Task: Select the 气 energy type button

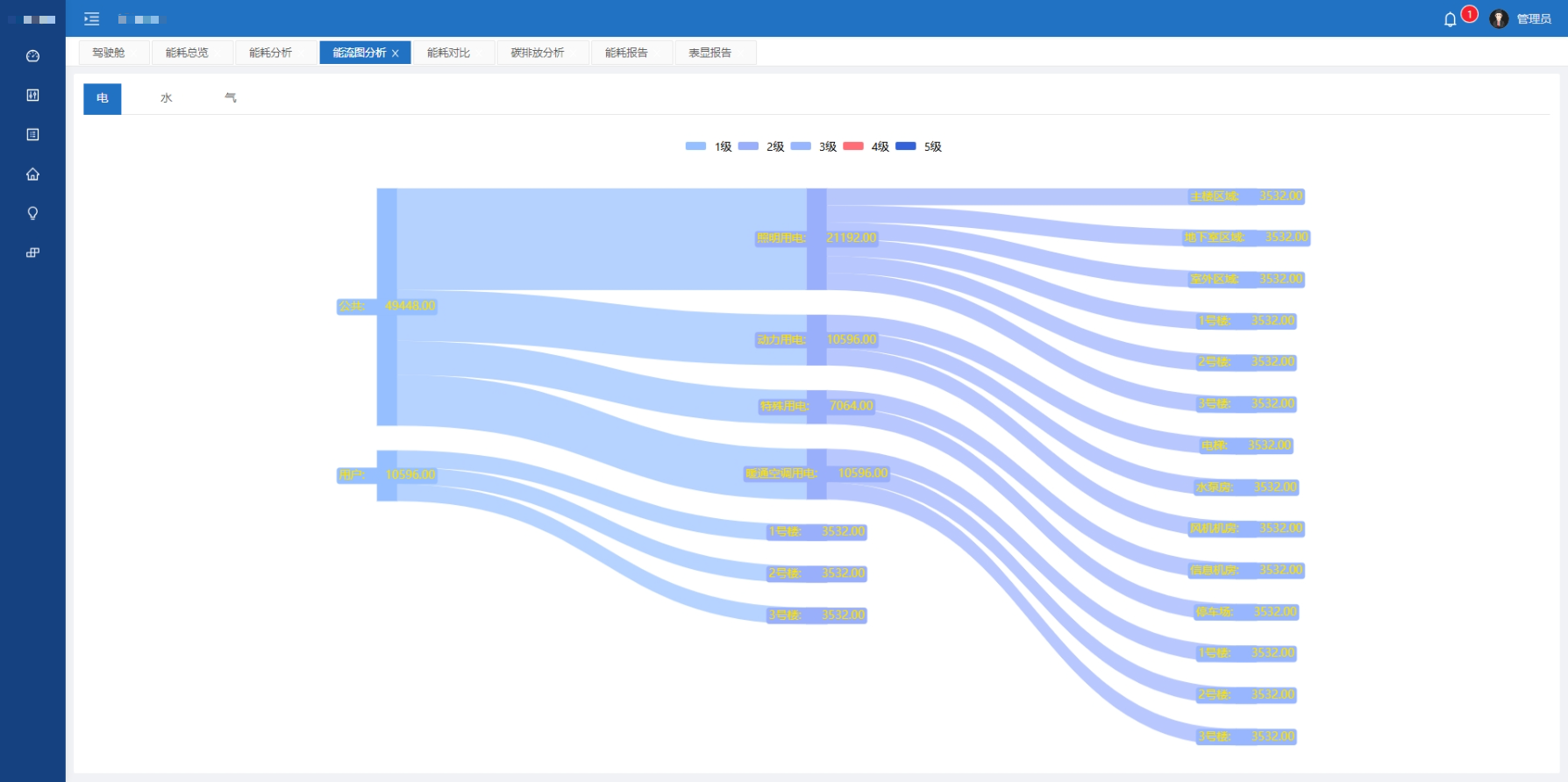Action: (x=231, y=98)
